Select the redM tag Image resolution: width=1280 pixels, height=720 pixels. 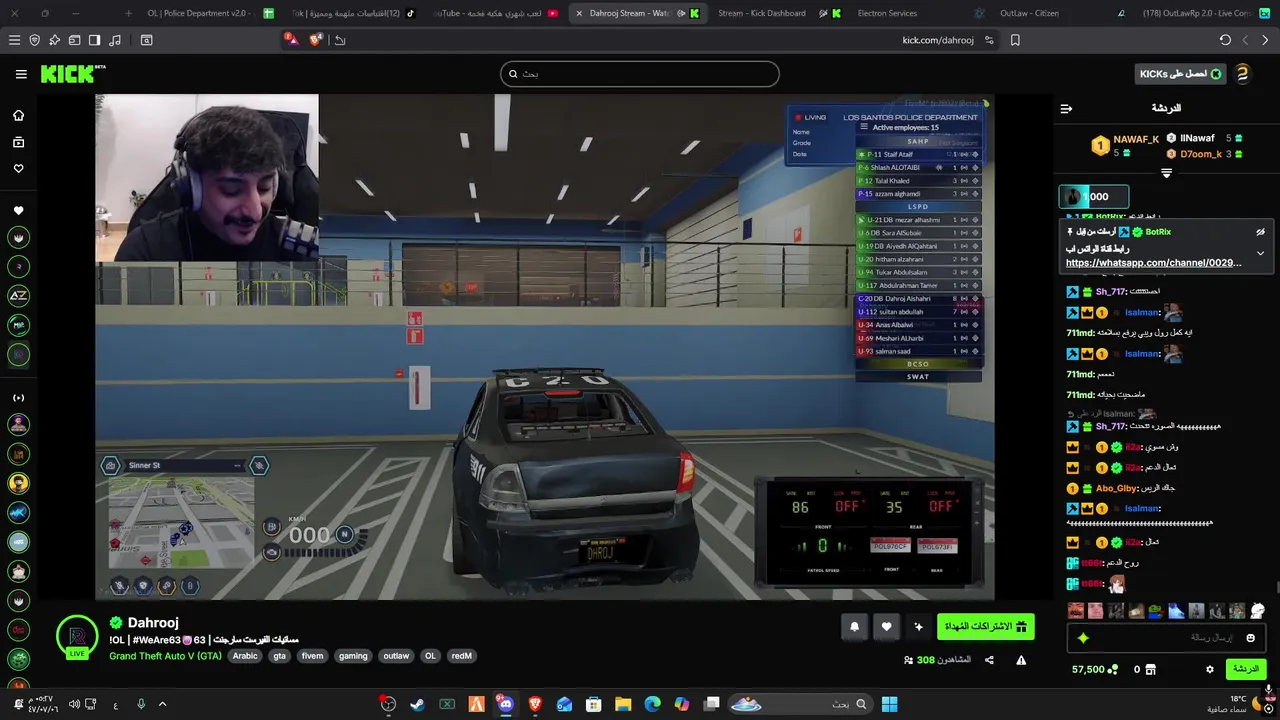click(x=461, y=656)
